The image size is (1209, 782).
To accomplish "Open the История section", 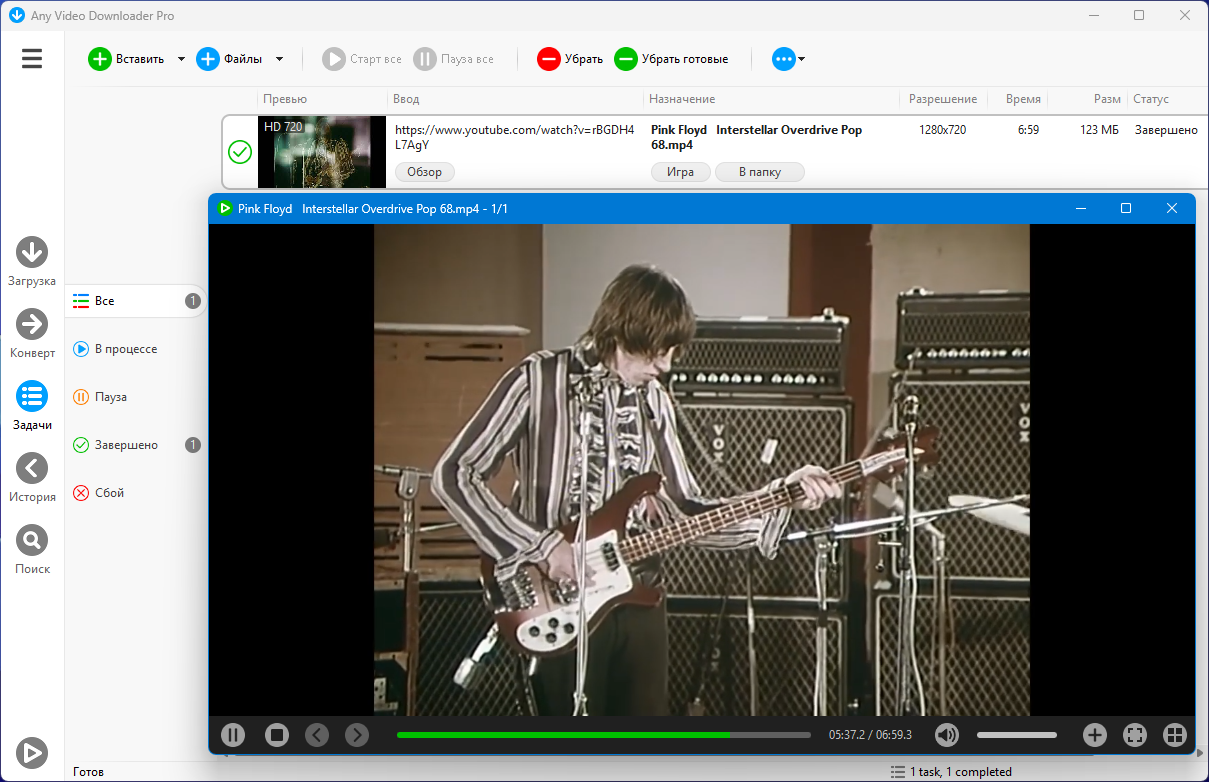I will (x=32, y=478).
